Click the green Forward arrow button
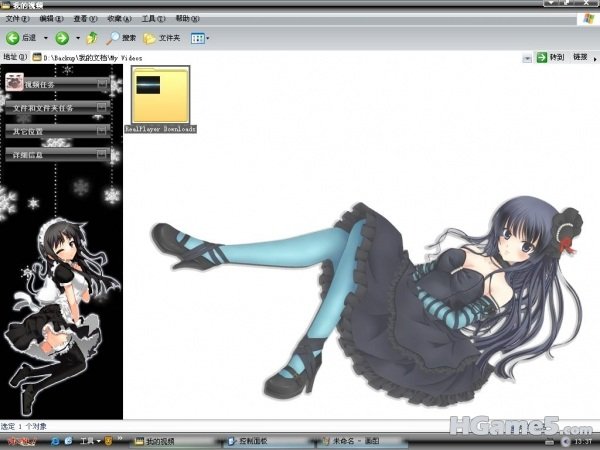Viewport: 600px width, 450px height. (x=62, y=38)
